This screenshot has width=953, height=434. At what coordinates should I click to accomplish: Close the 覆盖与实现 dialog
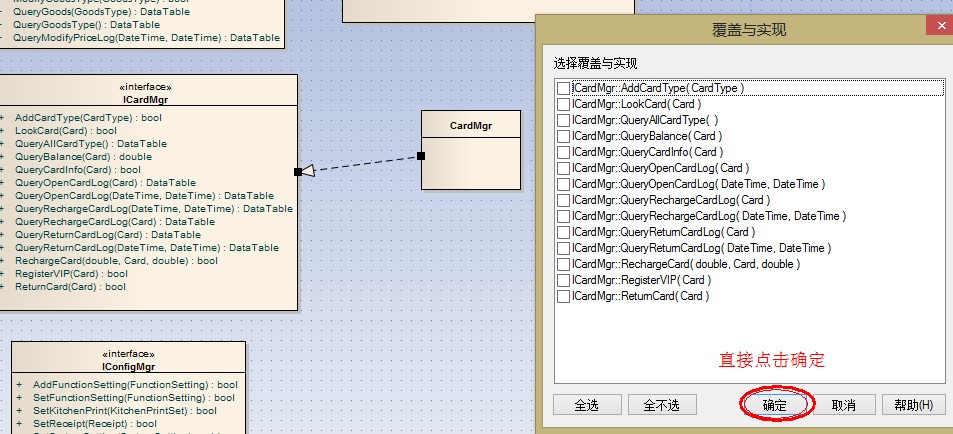(x=939, y=26)
